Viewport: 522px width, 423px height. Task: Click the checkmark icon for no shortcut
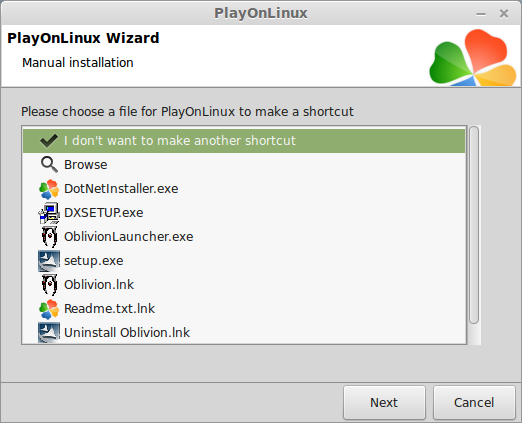coord(49,141)
